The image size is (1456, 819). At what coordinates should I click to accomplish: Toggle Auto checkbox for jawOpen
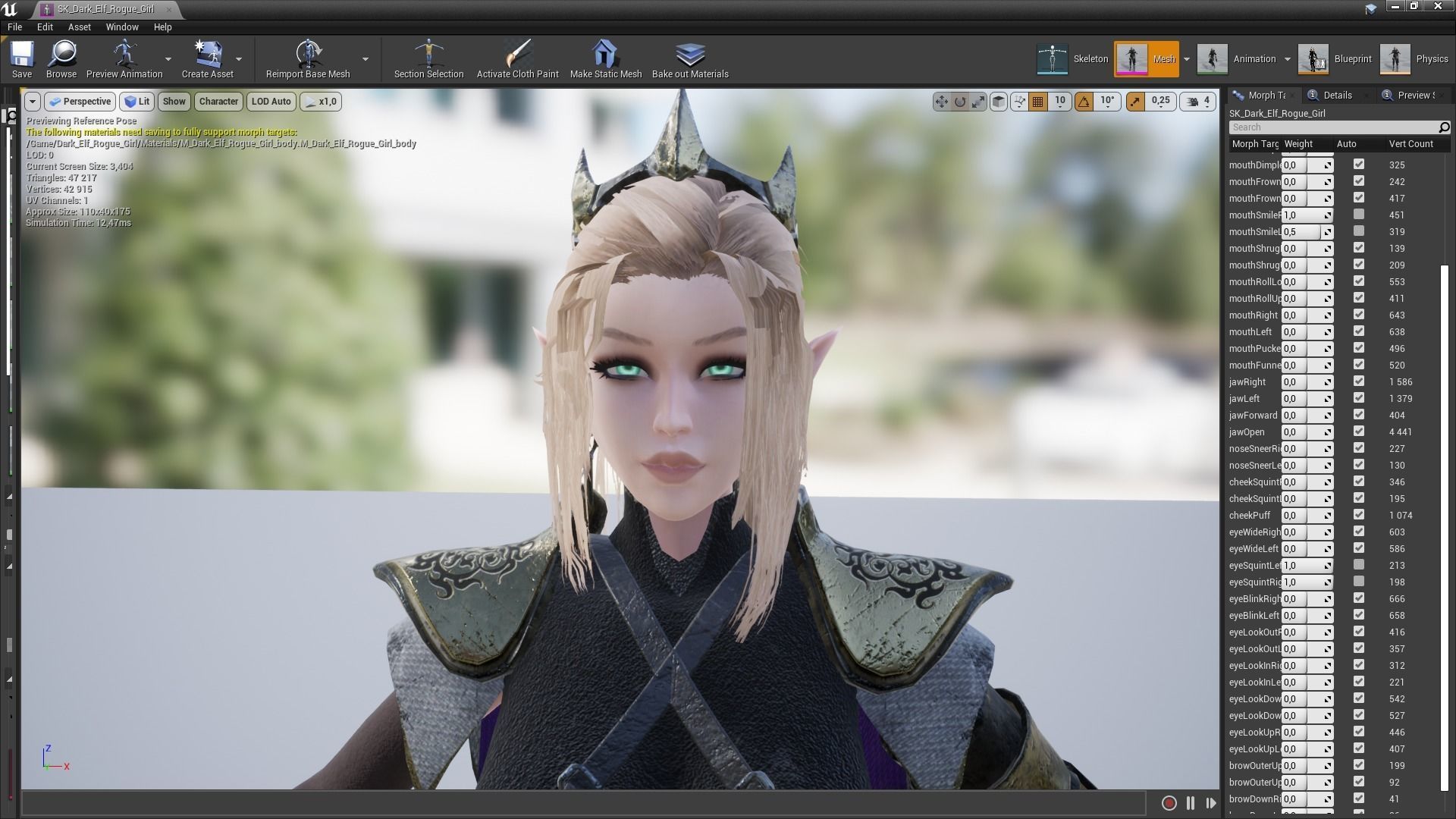(x=1358, y=431)
